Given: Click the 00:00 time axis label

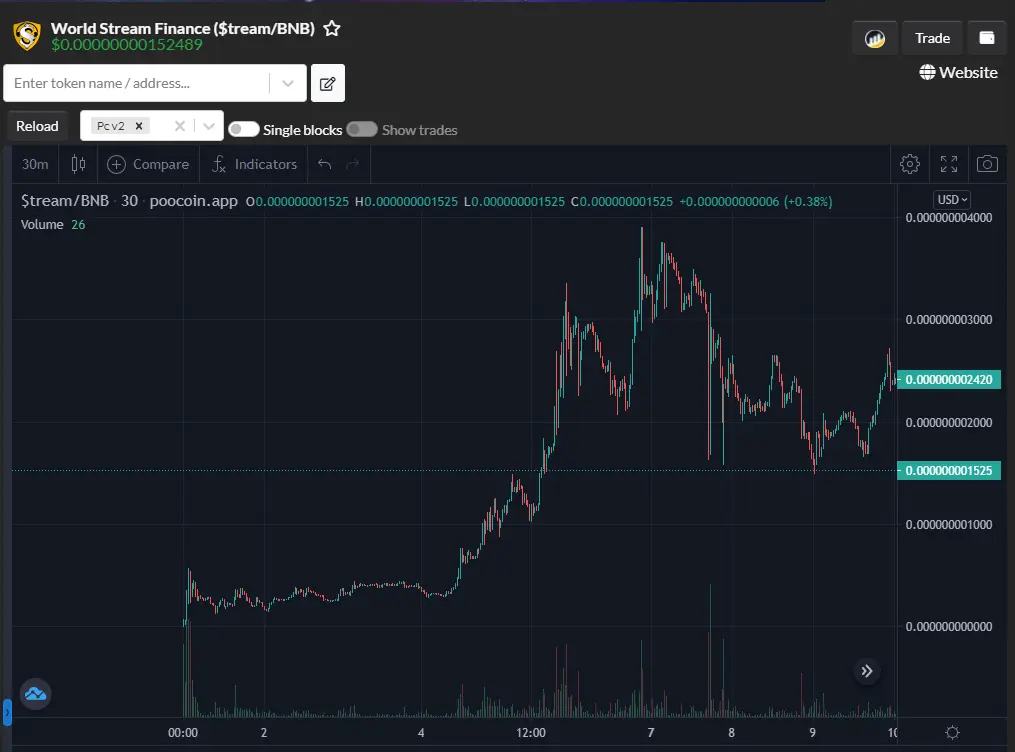Looking at the screenshot, I should click(x=183, y=733).
